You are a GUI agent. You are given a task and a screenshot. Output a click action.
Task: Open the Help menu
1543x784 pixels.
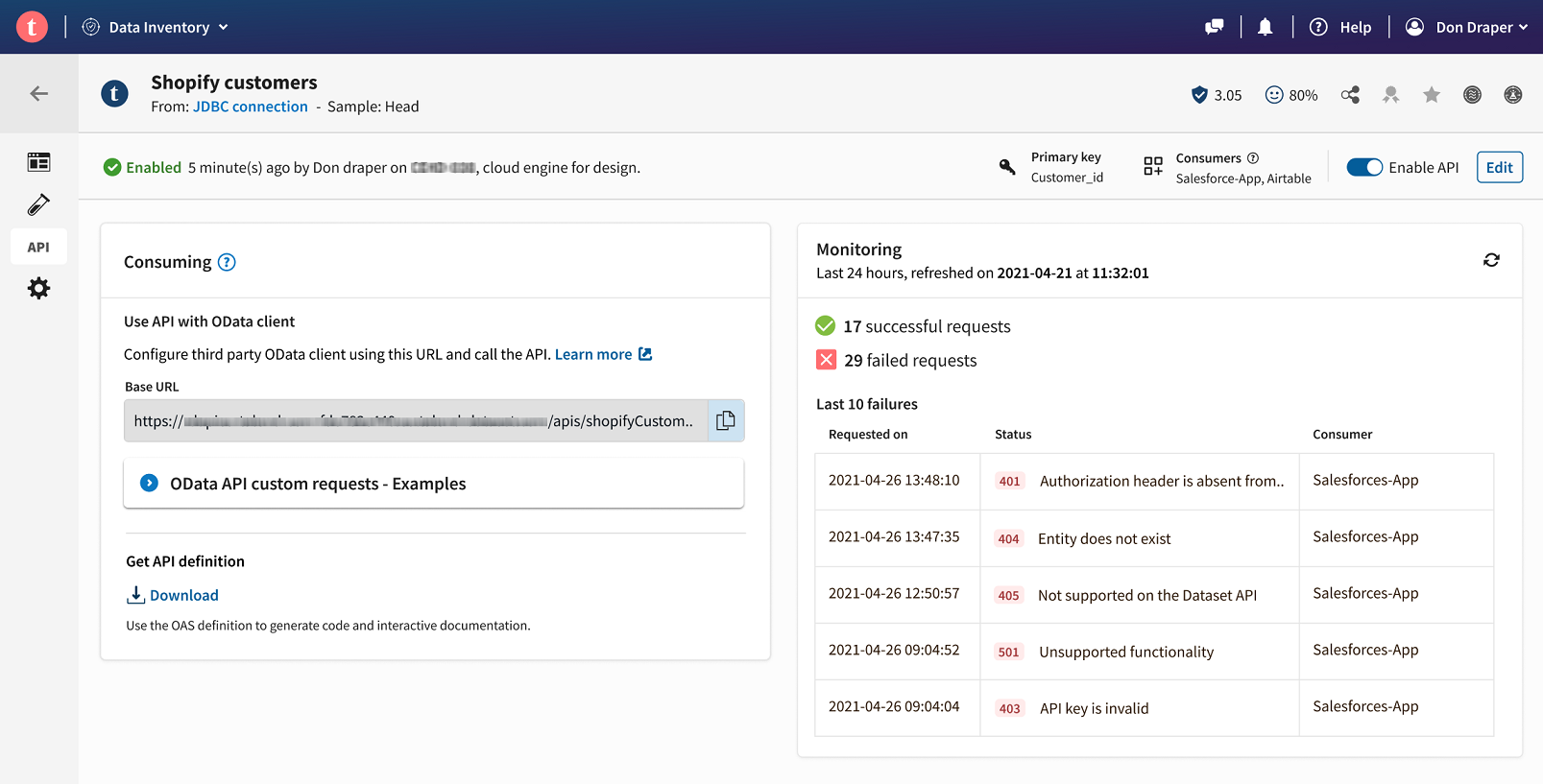(1341, 27)
